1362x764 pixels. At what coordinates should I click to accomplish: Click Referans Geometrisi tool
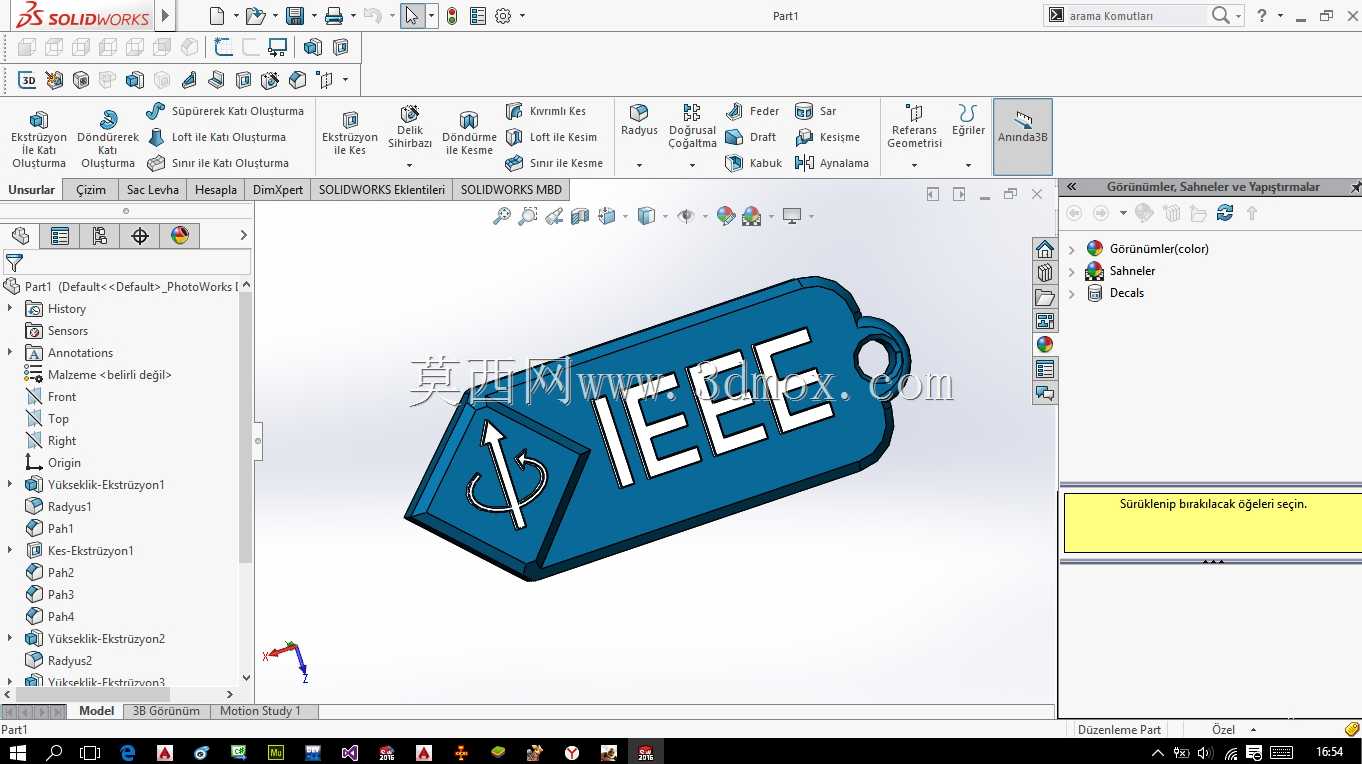click(x=914, y=126)
